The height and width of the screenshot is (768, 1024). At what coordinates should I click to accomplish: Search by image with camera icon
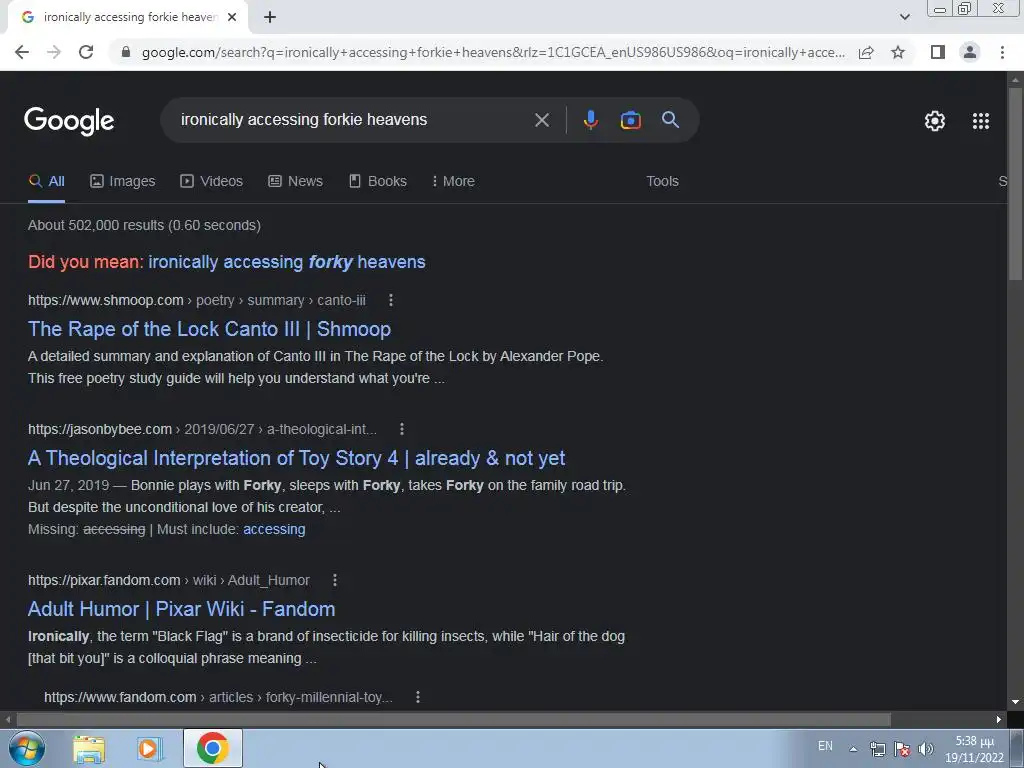click(x=630, y=120)
